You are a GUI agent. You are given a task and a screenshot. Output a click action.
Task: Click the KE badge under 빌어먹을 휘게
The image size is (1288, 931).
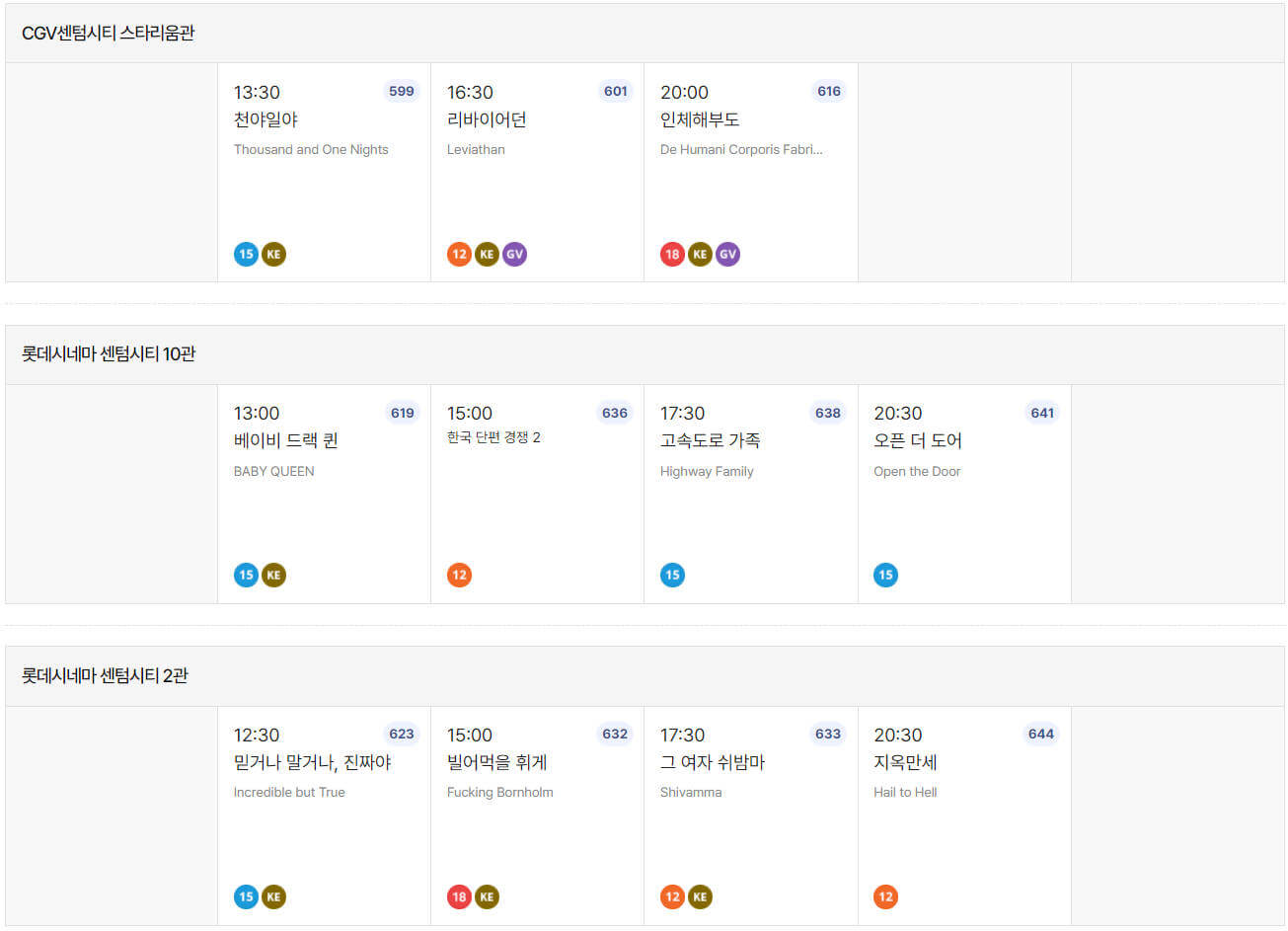coord(487,896)
